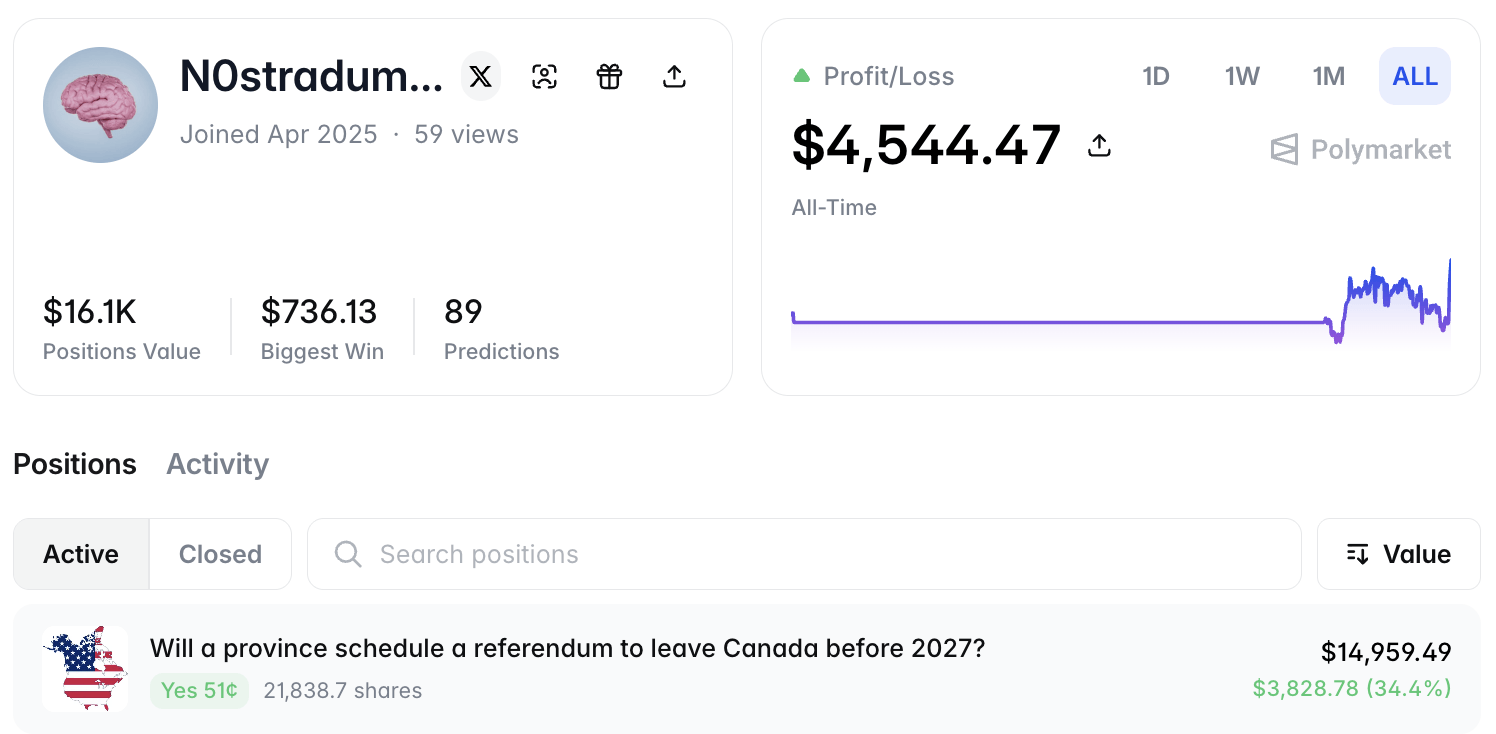Select the 1D time range
The height and width of the screenshot is (734, 1496).
[x=1156, y=77]
